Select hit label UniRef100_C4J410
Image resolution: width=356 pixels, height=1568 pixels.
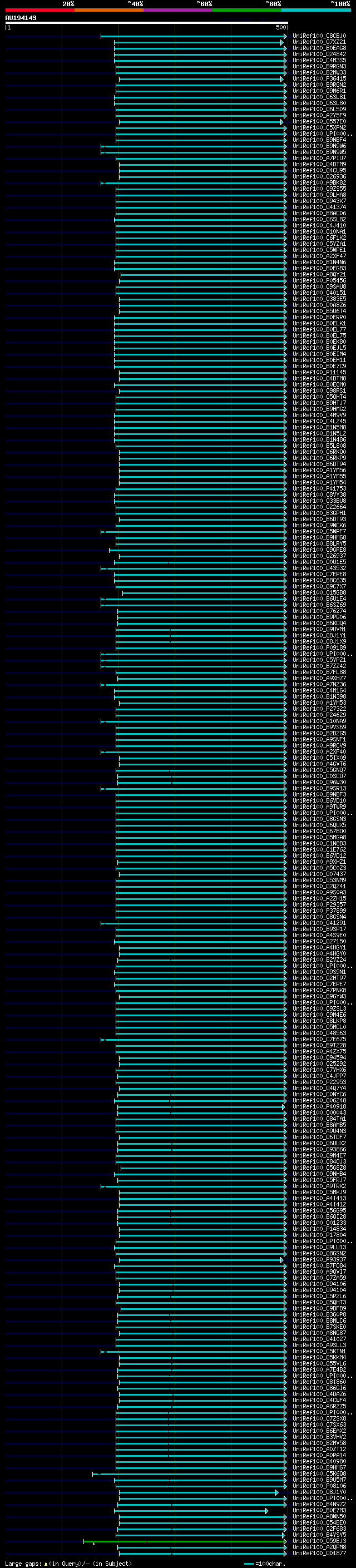click(x=319, y=226)
